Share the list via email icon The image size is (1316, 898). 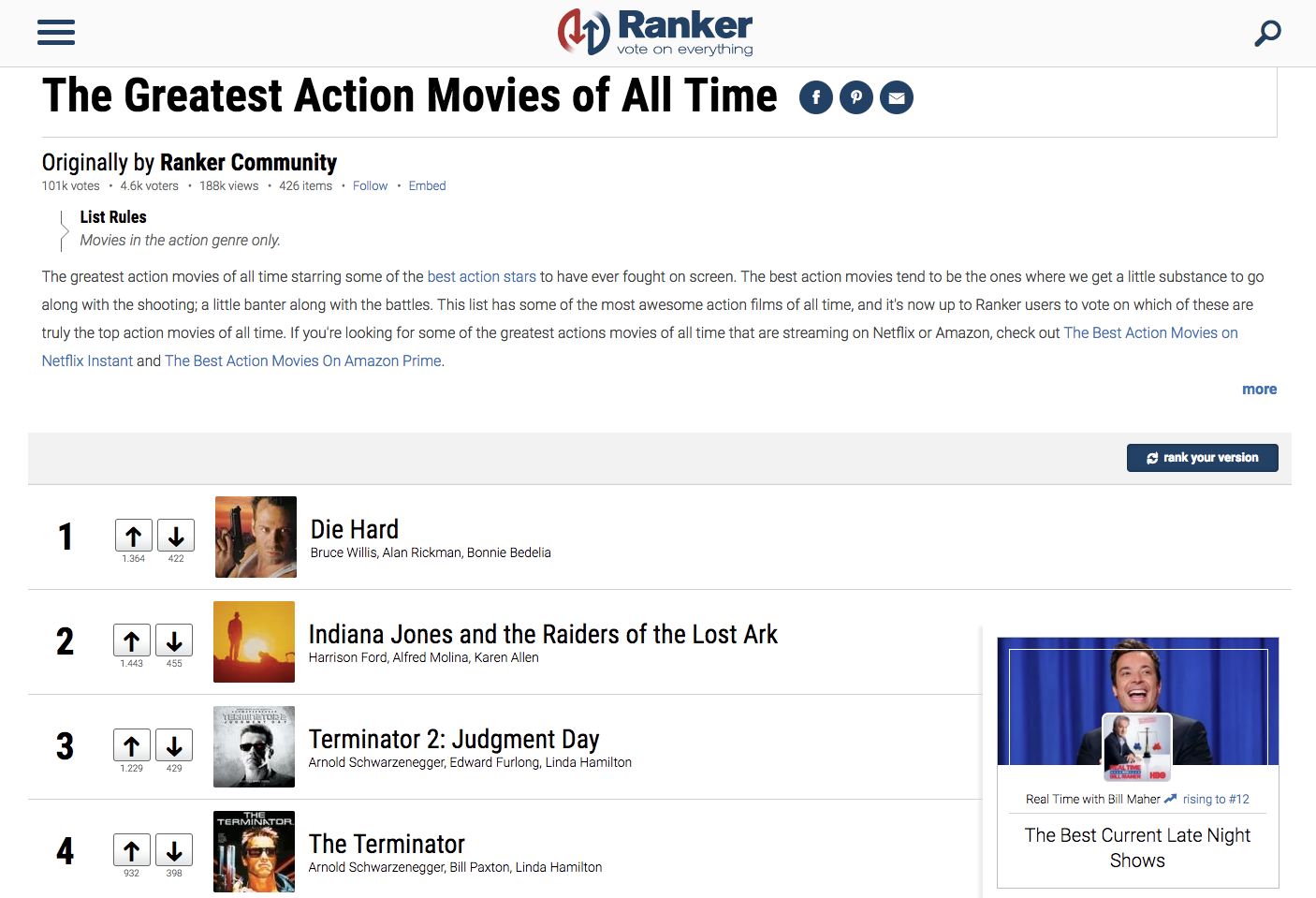[896, 97]
